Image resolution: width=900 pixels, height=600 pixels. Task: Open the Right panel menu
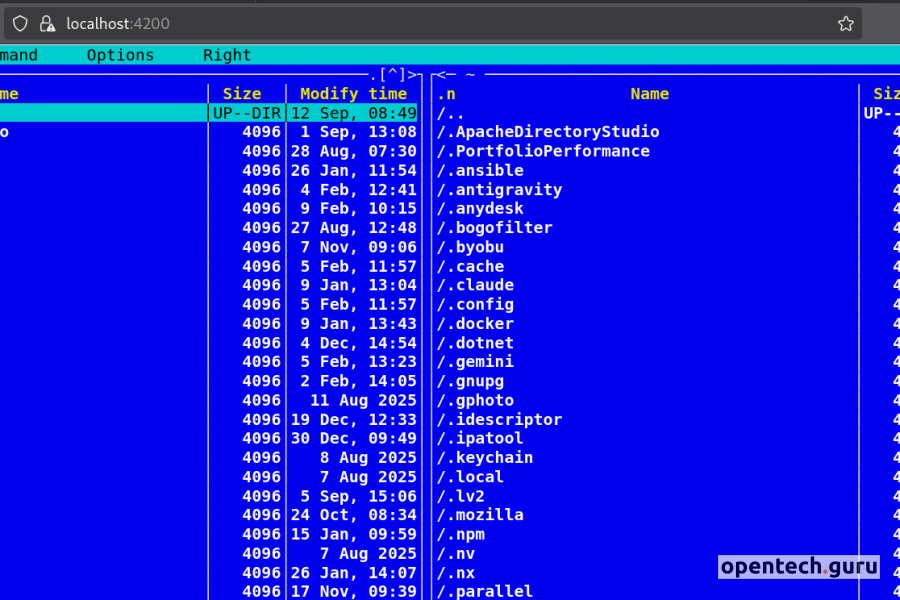coord(227,55)
